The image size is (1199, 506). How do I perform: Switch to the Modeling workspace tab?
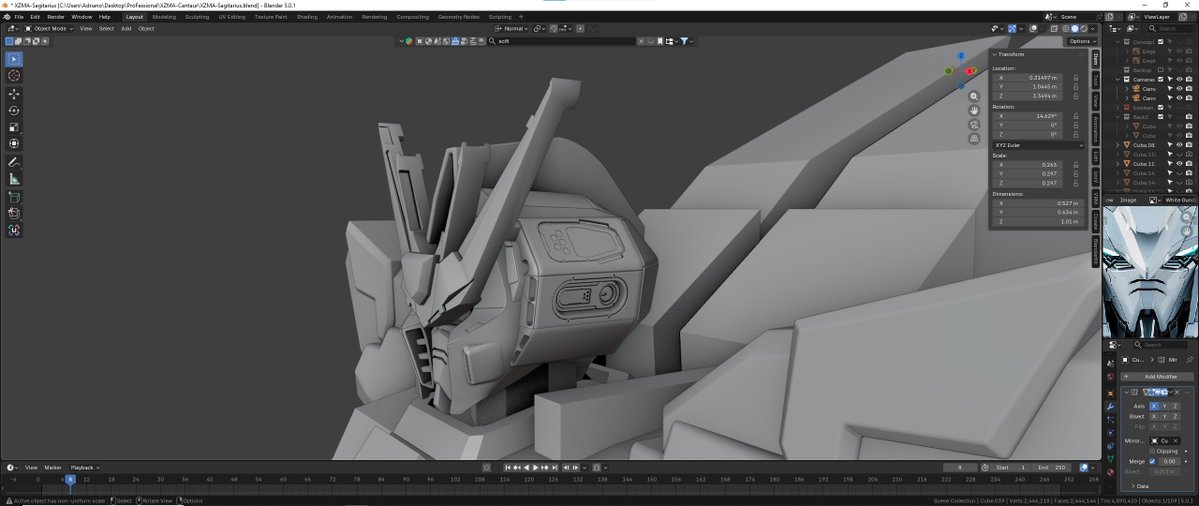tap(164, 16)
